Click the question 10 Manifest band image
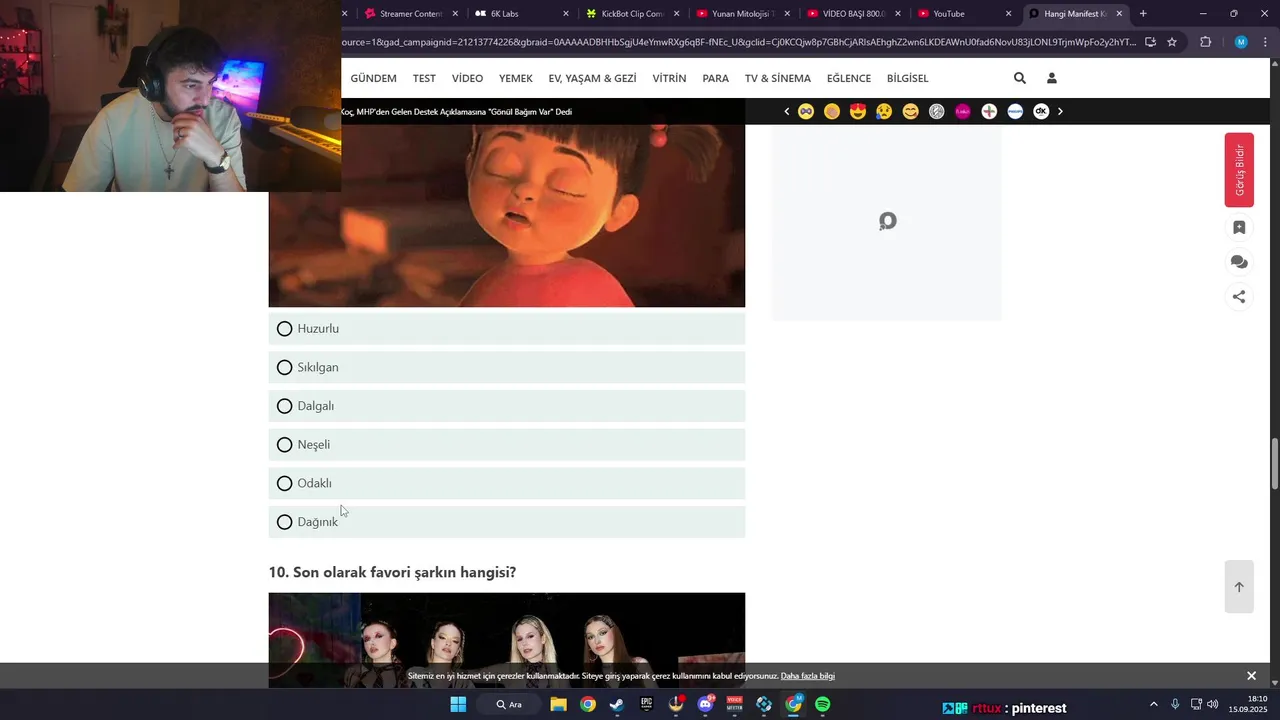The width and height of the screenshot is (1280, 720). [x=506, y=640]
